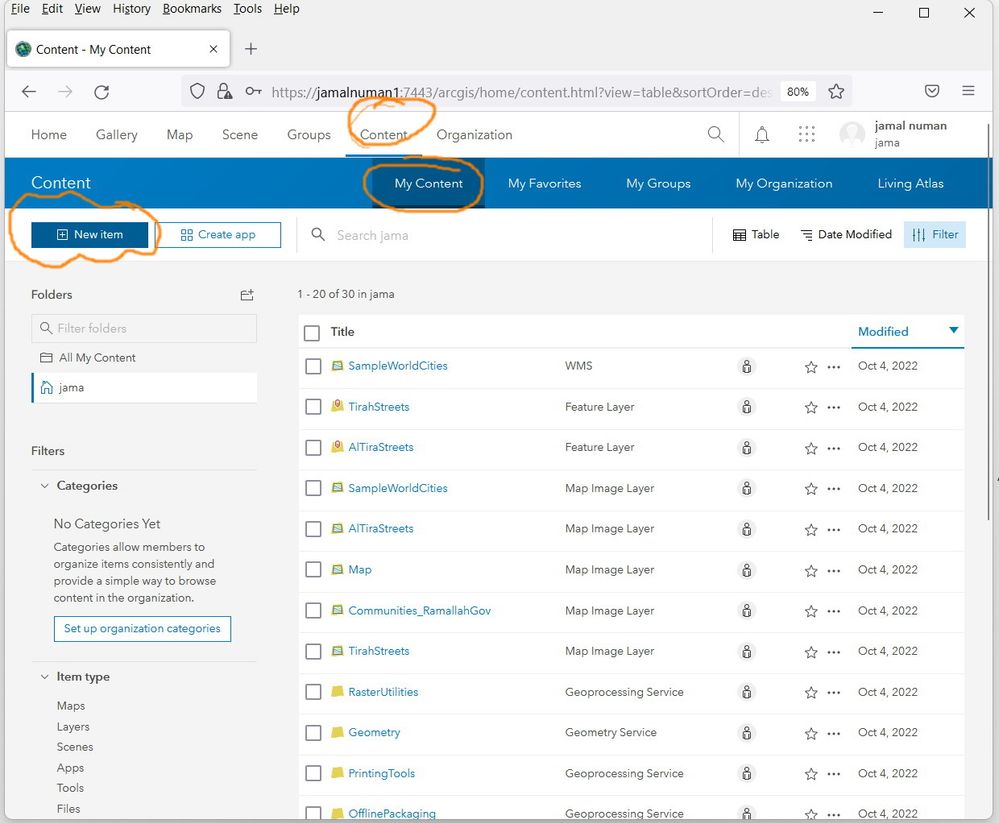Open notifications bell icon

(762, 134)
